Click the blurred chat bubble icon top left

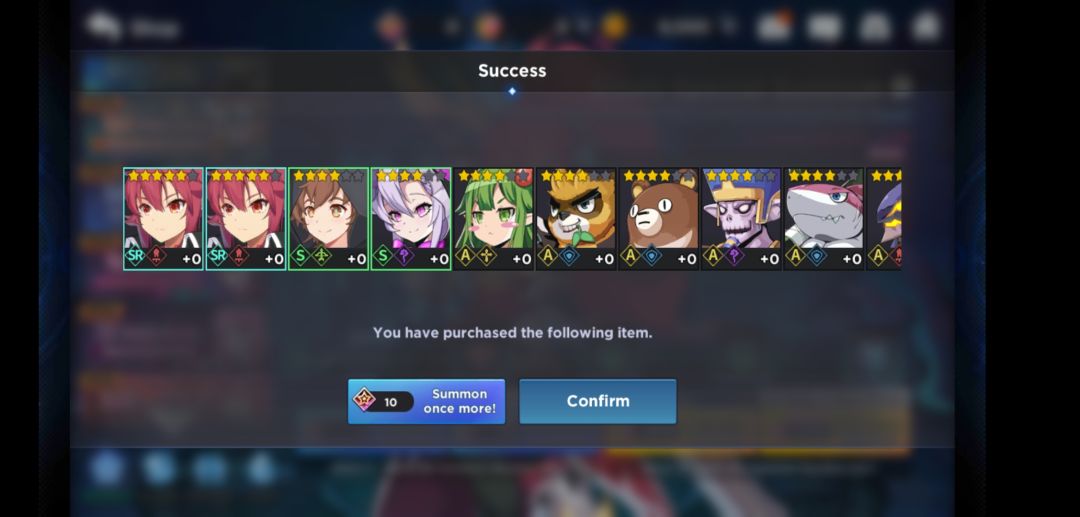(104, 26)
